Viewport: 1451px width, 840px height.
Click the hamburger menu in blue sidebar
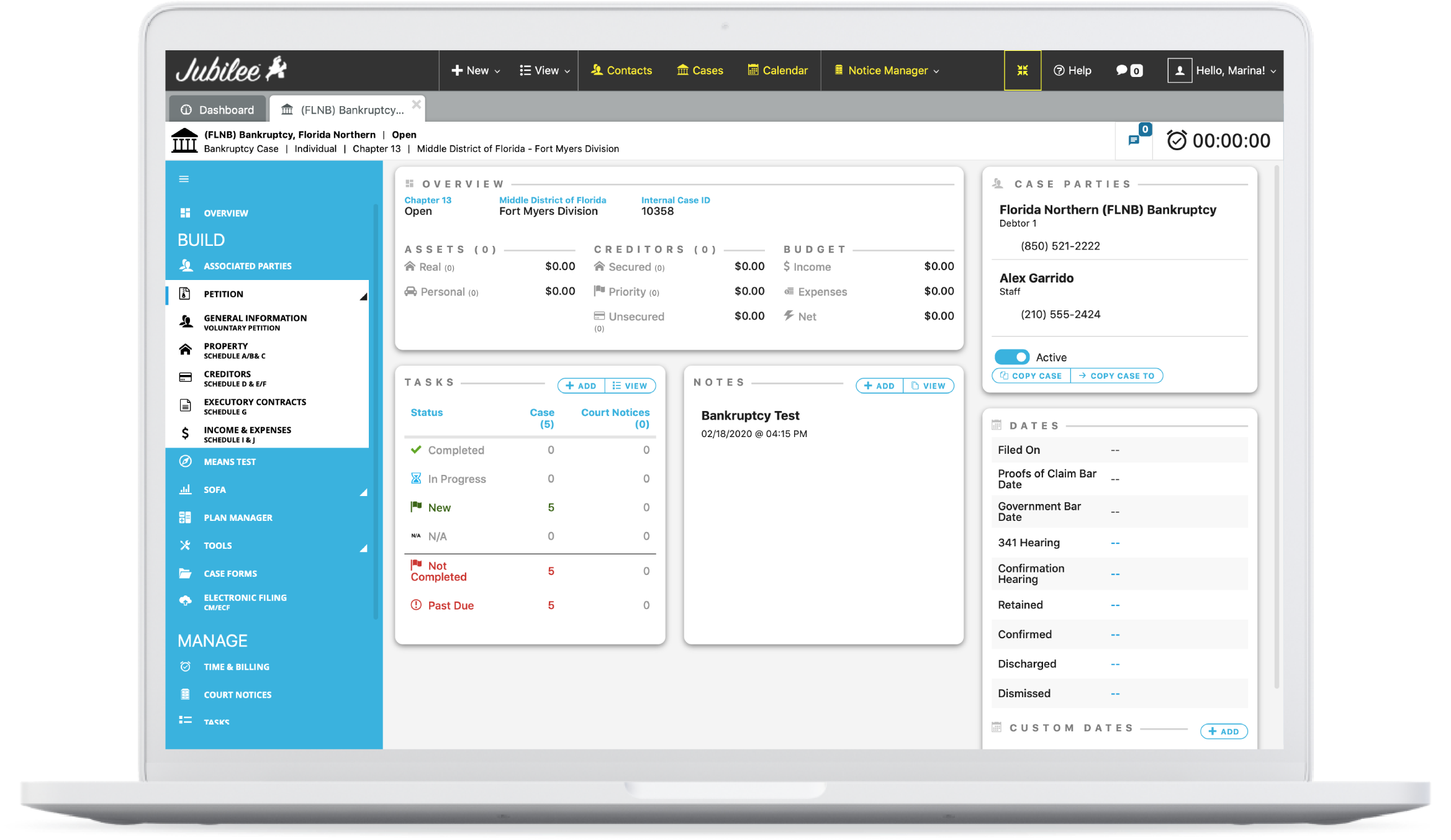pos(184,179)
